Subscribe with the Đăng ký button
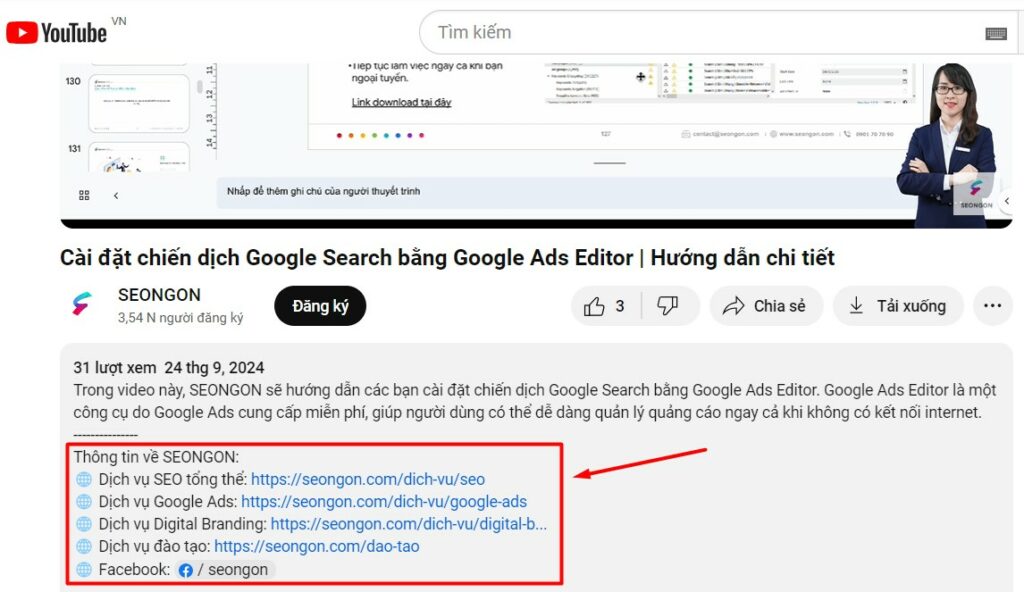The height and width of the screenshot is (592, 1024). 320,306
